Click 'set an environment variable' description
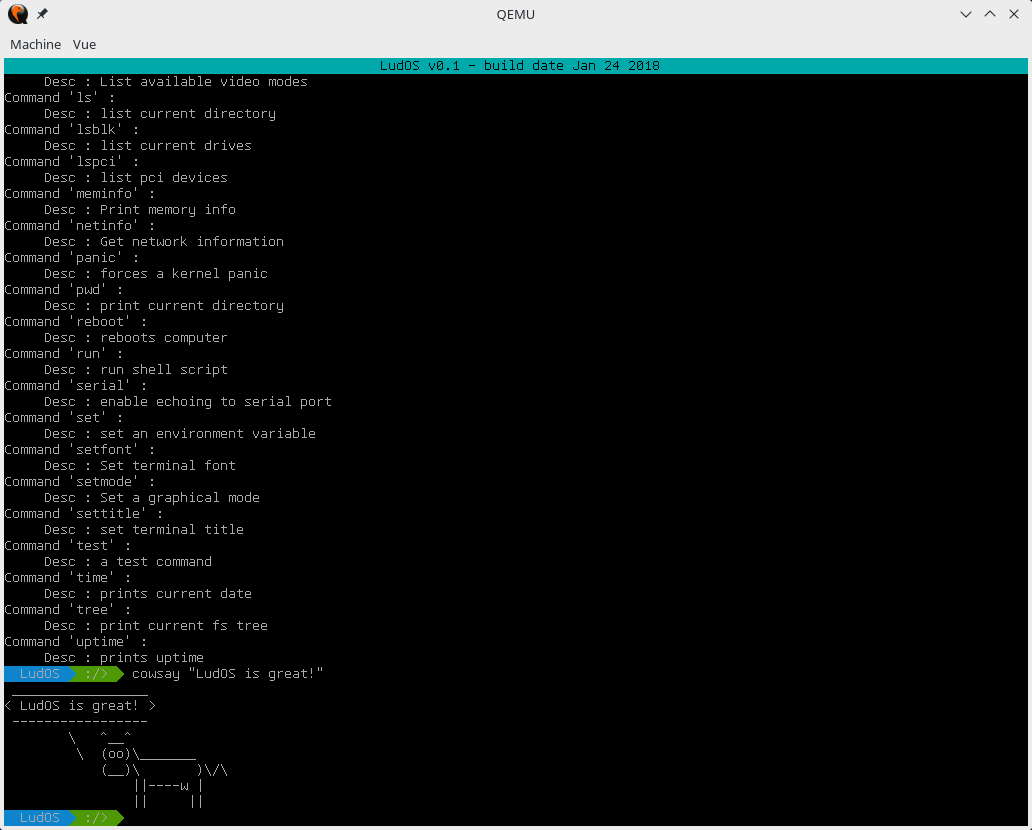The height and width of the screenshot is (830, 1032). pyautogui.click(x=207, y=433)
